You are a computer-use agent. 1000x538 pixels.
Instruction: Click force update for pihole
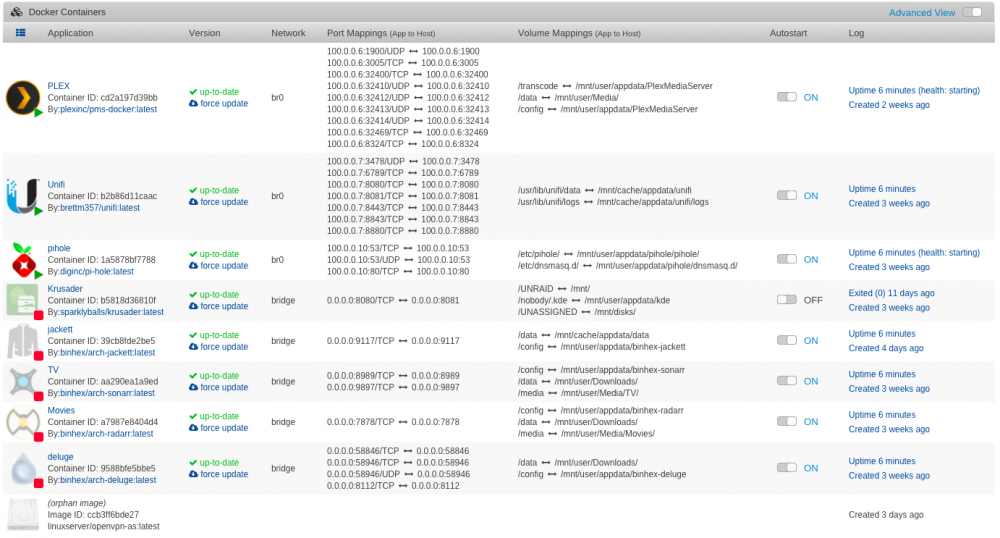tap(218, 266)
